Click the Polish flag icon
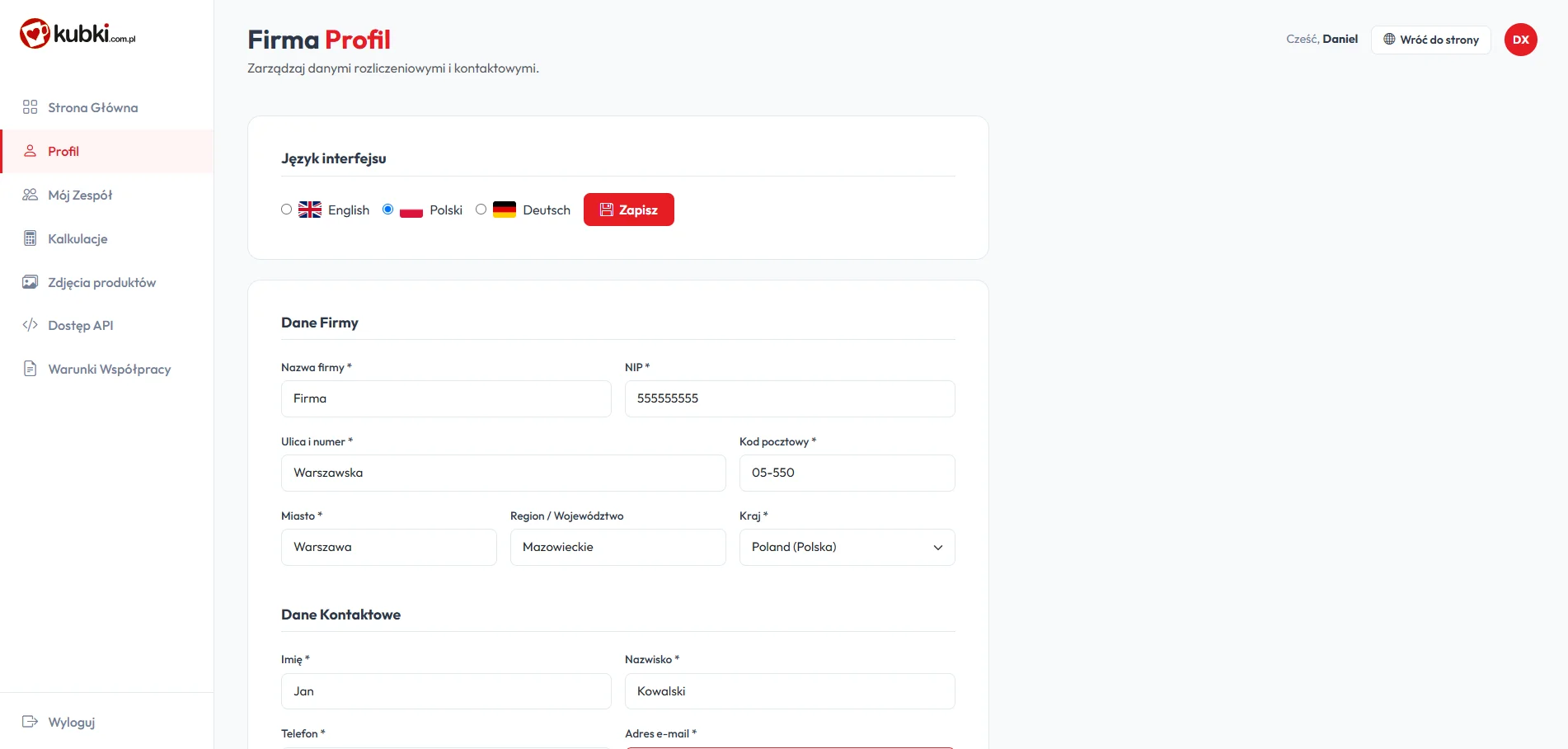This screenshot has height=749, width=1568. (x=411, y=210)
